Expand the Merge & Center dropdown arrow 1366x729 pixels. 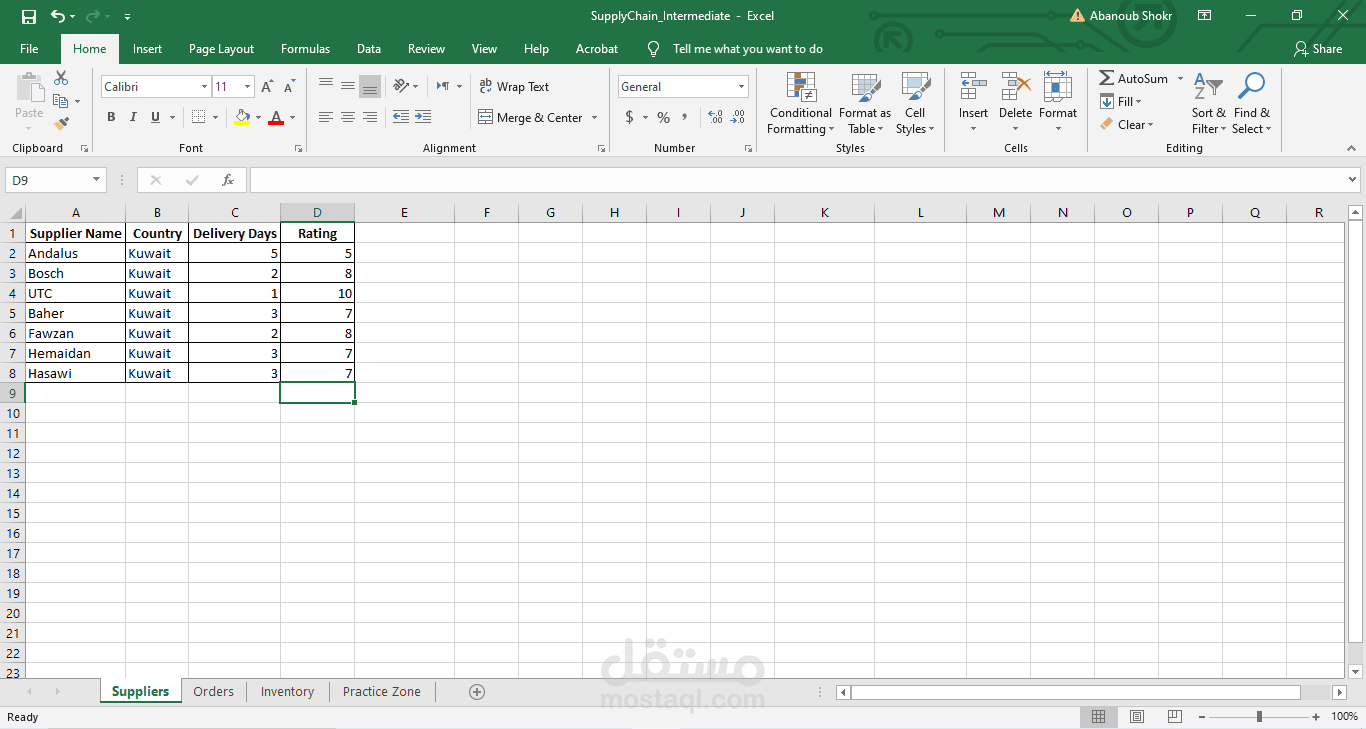point(594,118)
